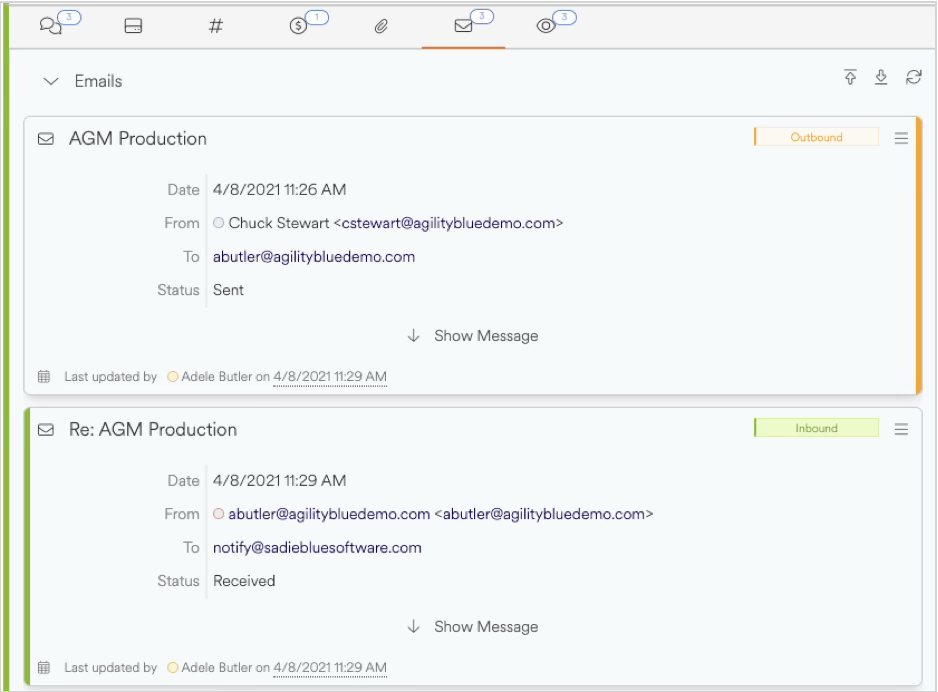
Task: Click the date 4/8/2021 11:26 AM
Action: (279, 190)
